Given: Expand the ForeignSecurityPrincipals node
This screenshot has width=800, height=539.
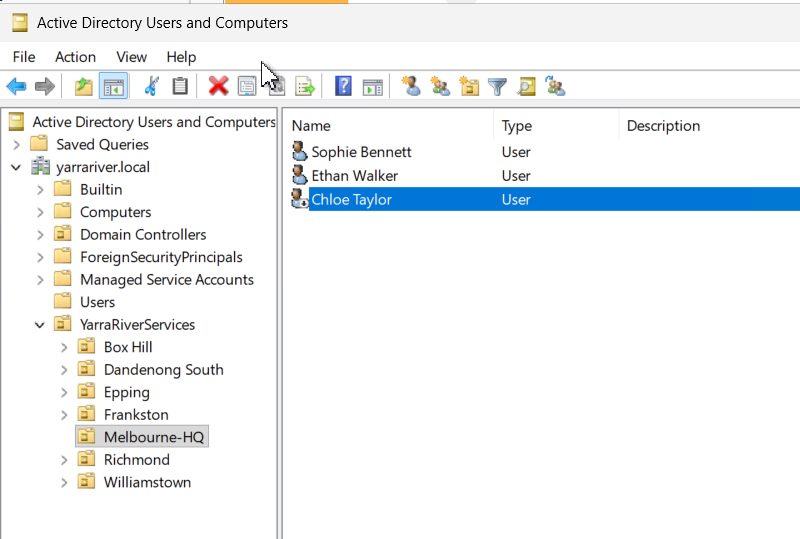Looking at the screenshot, I should (x=40, y=257).
